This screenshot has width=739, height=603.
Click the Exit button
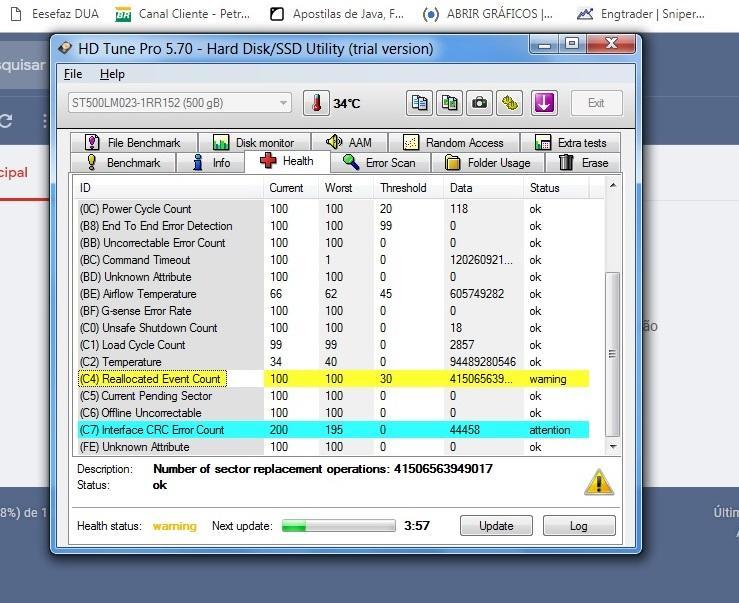click(x=596, y=103)
